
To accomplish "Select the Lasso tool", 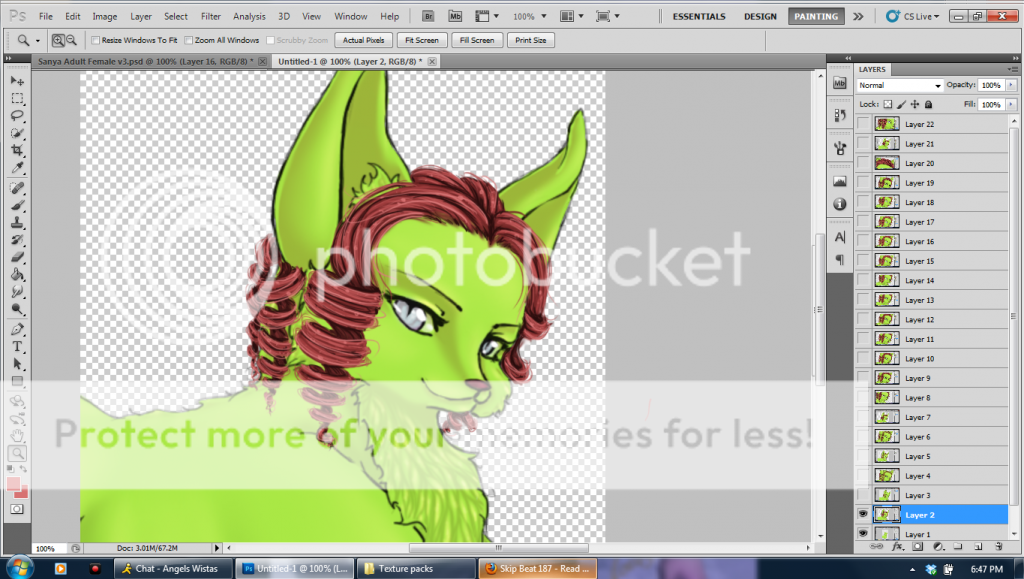I will tap(17, 115).
